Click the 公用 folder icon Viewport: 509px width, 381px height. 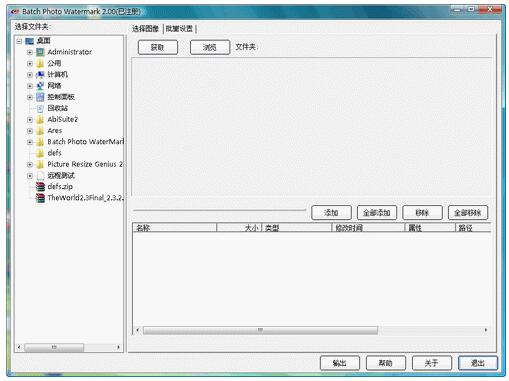40,63
